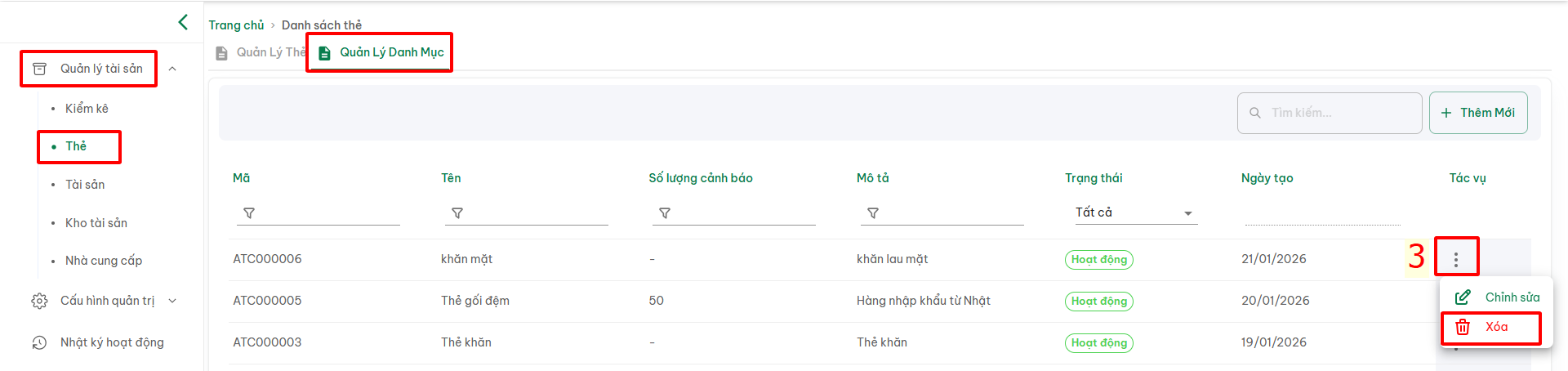
Task: Click the Quản lý tài sản archive icon
Action: pos(39,69)
